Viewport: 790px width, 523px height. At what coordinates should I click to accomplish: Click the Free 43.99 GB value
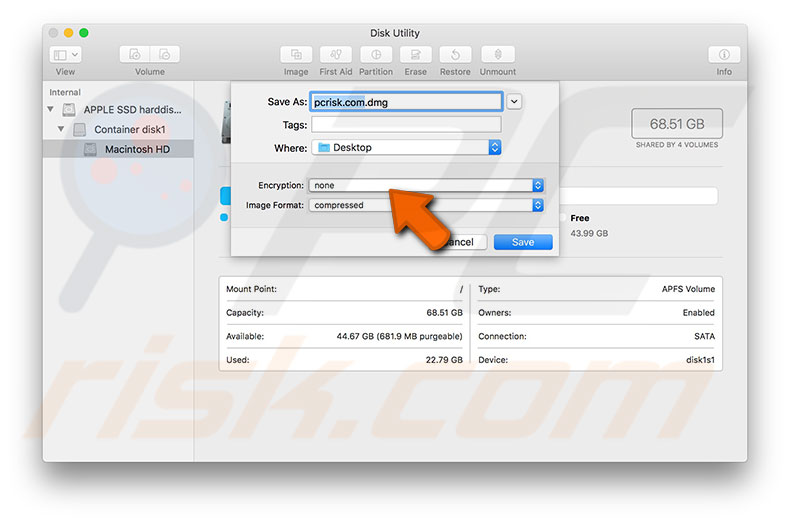pyautogui.click(x=589, y=233)
